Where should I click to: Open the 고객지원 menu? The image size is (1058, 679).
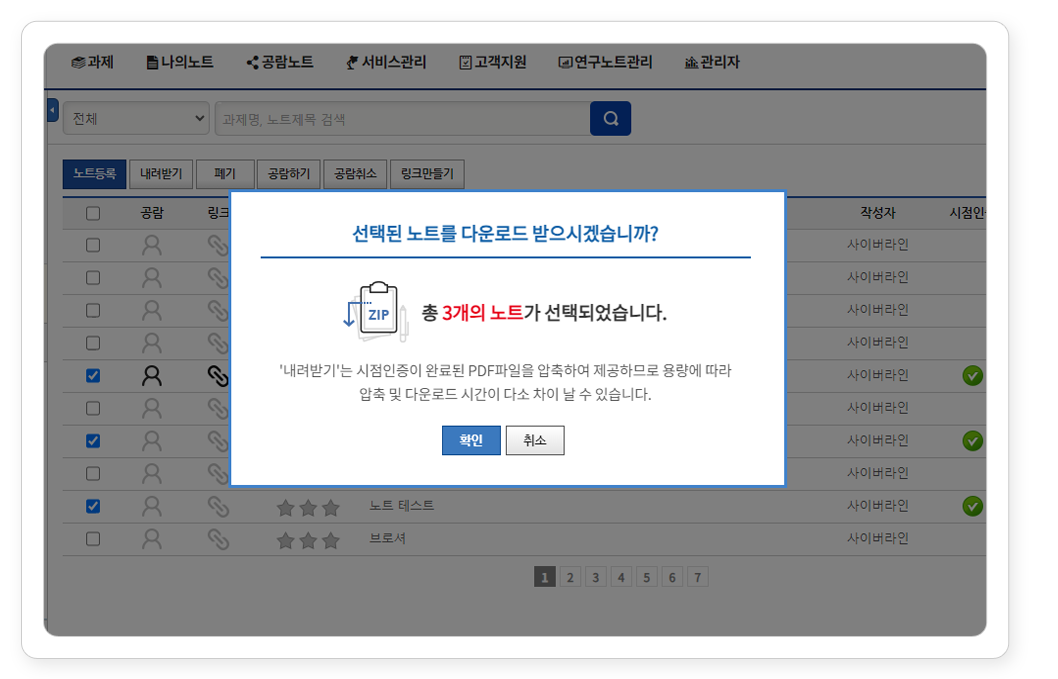[492, 62]
